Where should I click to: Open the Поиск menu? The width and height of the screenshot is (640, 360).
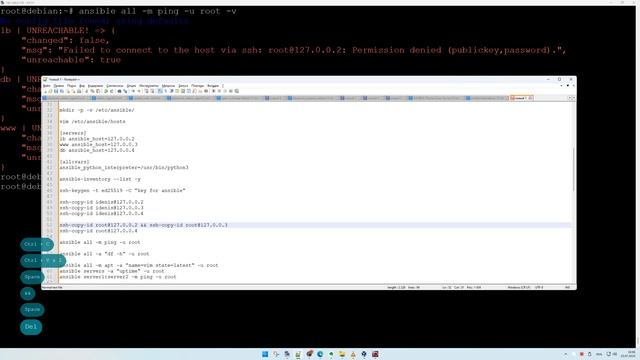click(71, 86)
